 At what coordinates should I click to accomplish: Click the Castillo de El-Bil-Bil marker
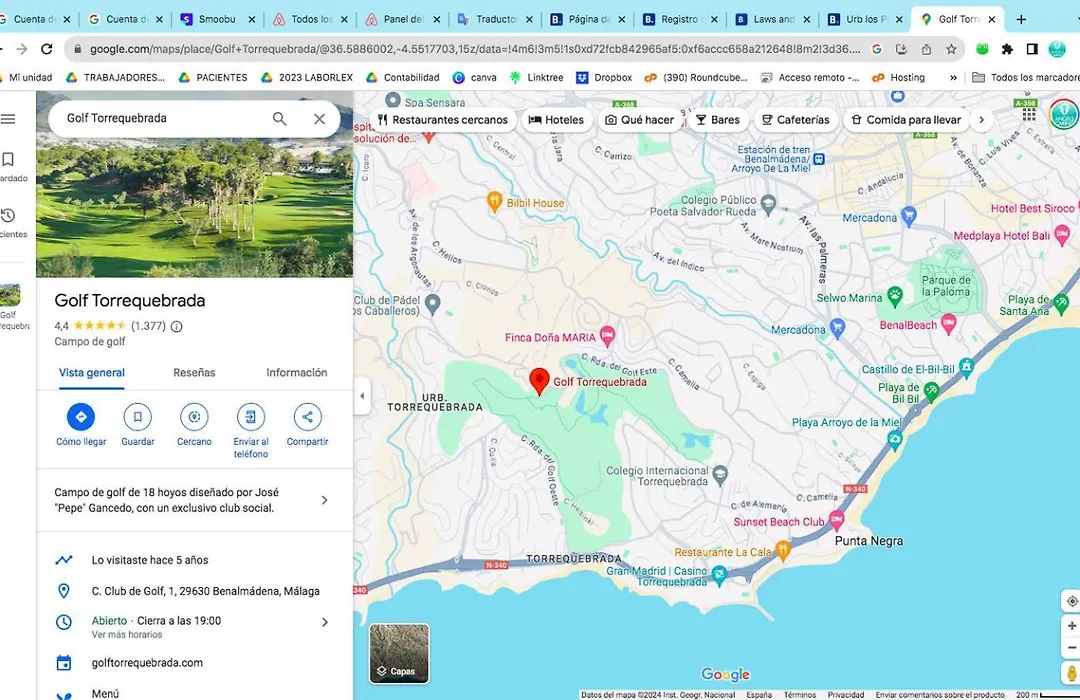point(966,367)
